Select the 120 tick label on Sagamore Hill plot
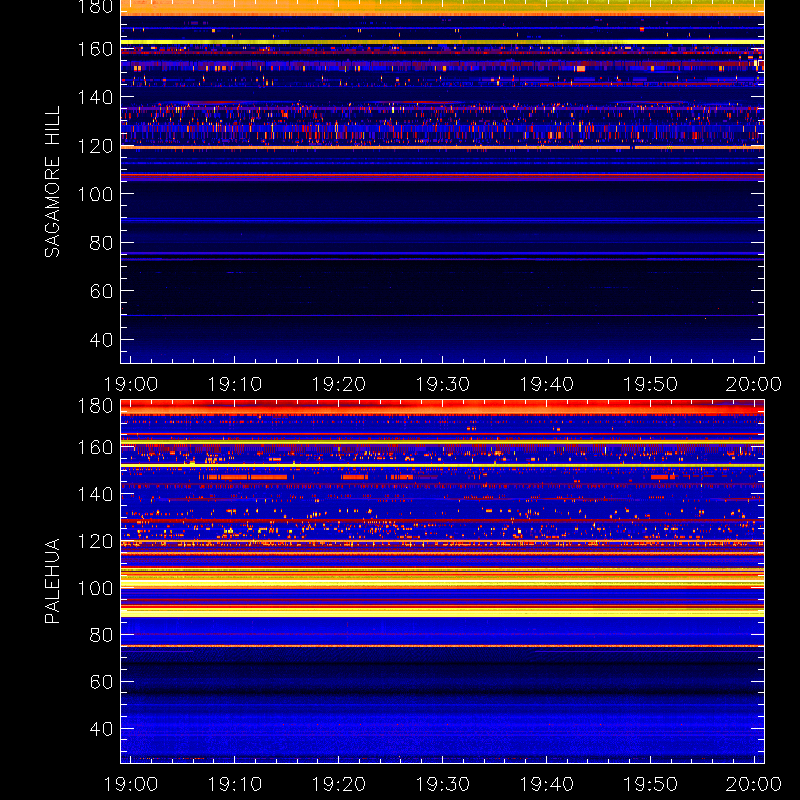800x800 pixels. tap(95, 146)
